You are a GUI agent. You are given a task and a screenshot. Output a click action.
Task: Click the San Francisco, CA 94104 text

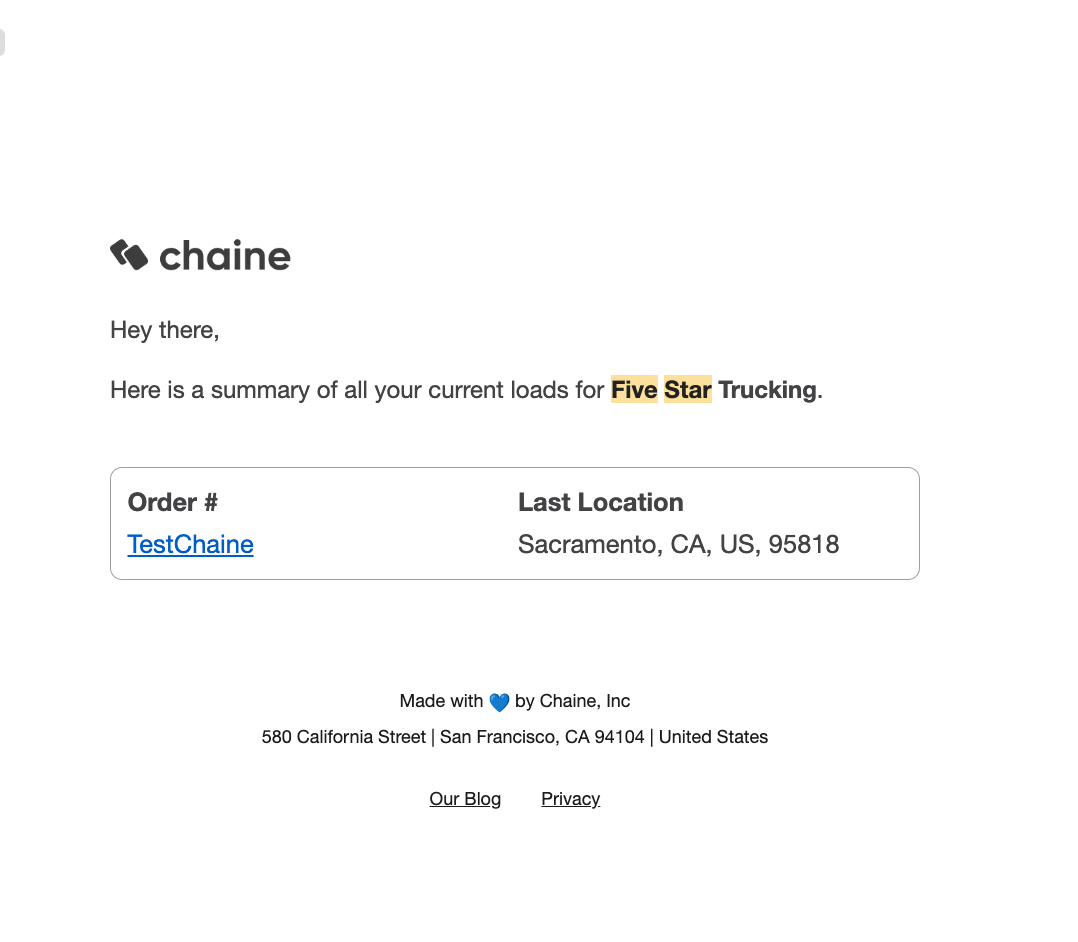tap(542, 737)
